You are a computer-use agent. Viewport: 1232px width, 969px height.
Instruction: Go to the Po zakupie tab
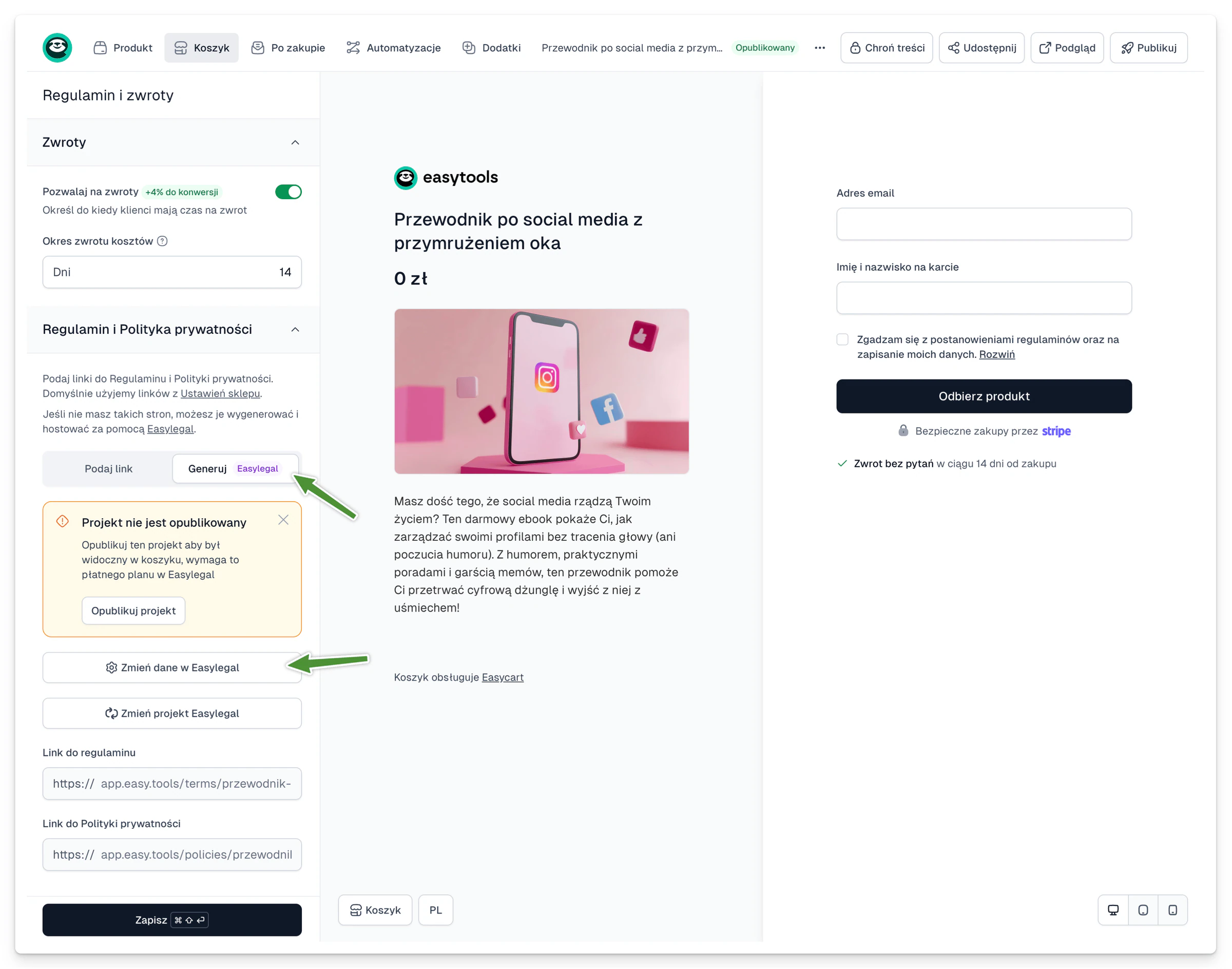[288, 48]
